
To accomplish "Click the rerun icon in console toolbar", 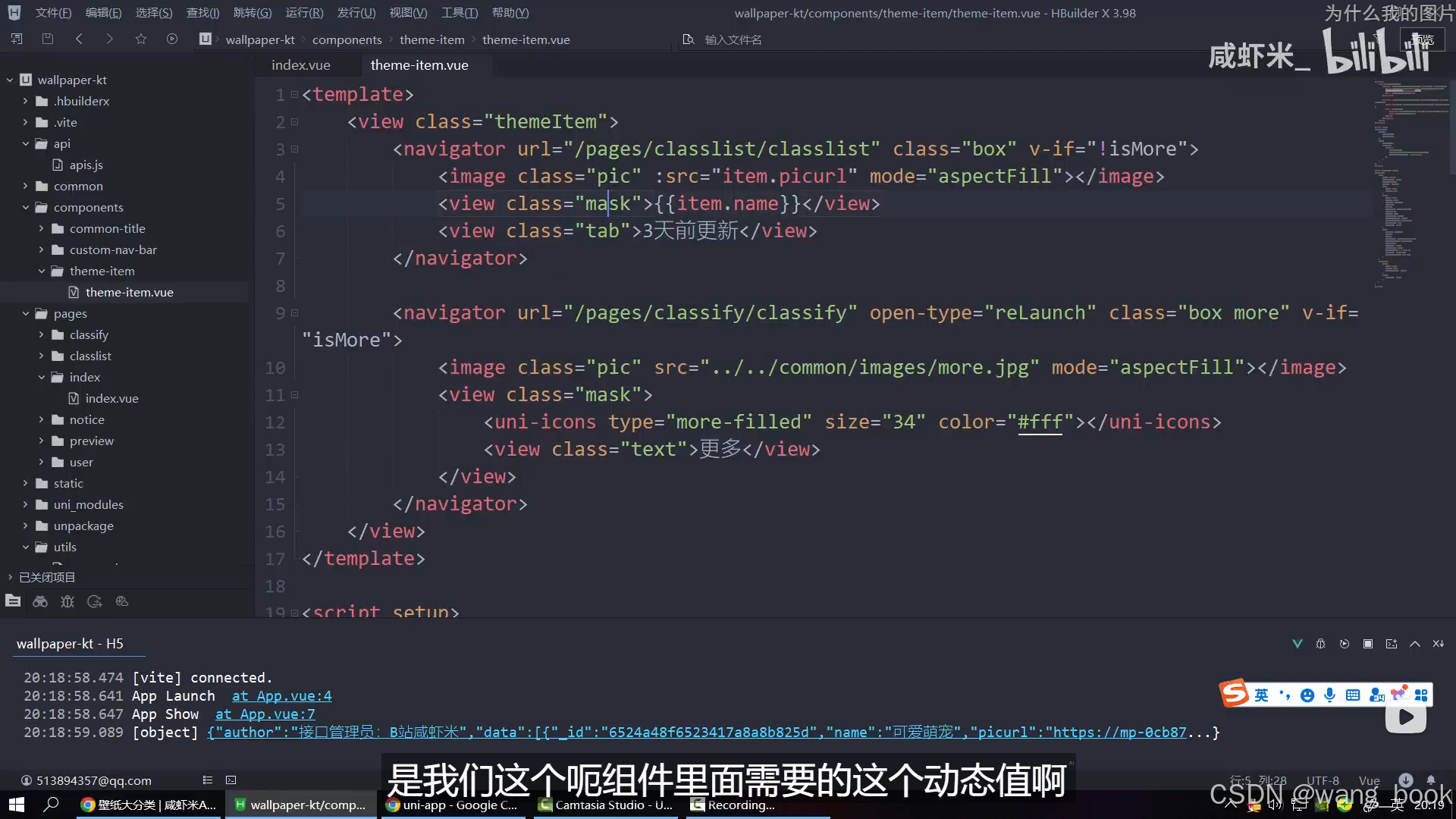I will point(1345,644).
